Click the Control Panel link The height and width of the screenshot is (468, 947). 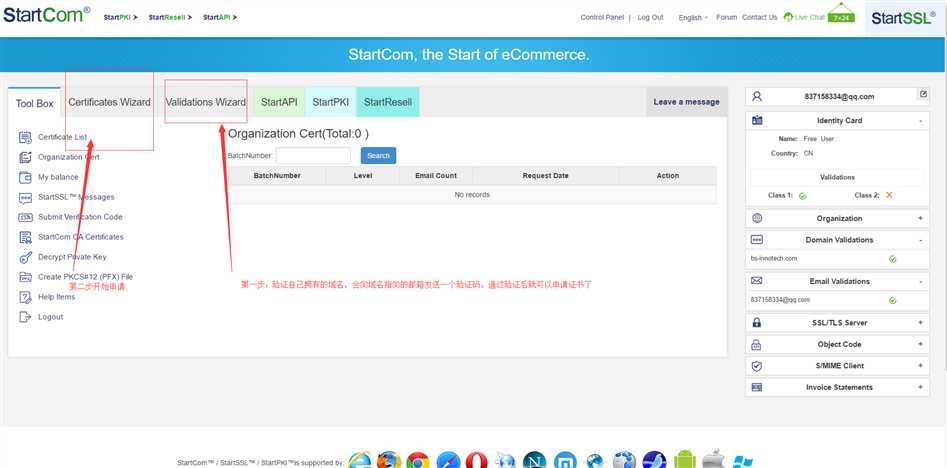coord(602,18)
